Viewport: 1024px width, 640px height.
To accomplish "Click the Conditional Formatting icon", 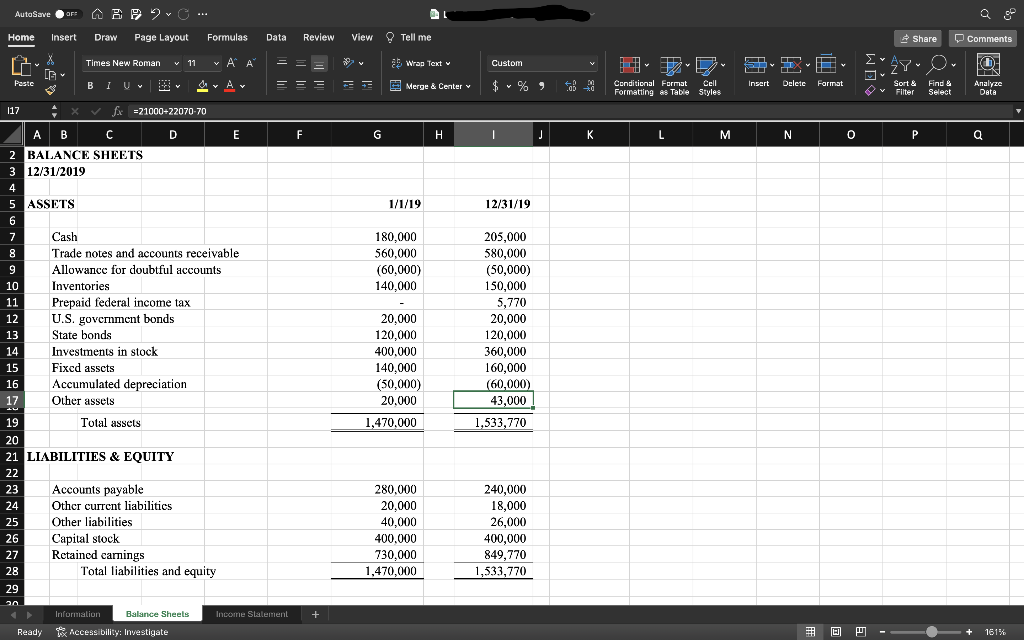I will pyautogui.click(x=630, y=65).
